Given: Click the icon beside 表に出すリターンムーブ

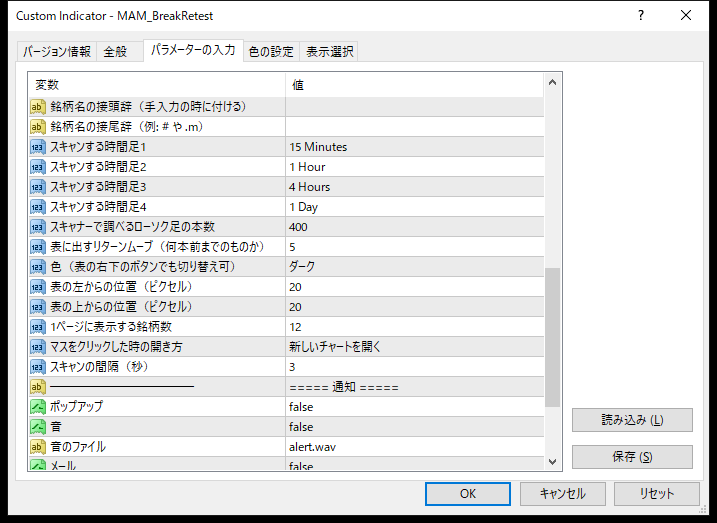Looking at the screenshot, I should click(38, 247).
